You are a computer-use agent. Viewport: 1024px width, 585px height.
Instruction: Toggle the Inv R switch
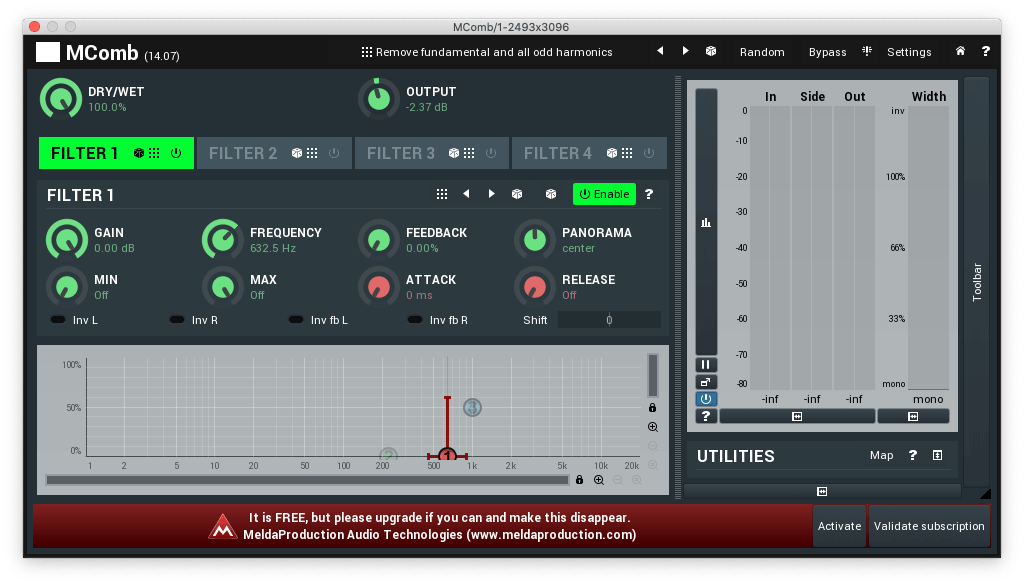click(177, 320)
